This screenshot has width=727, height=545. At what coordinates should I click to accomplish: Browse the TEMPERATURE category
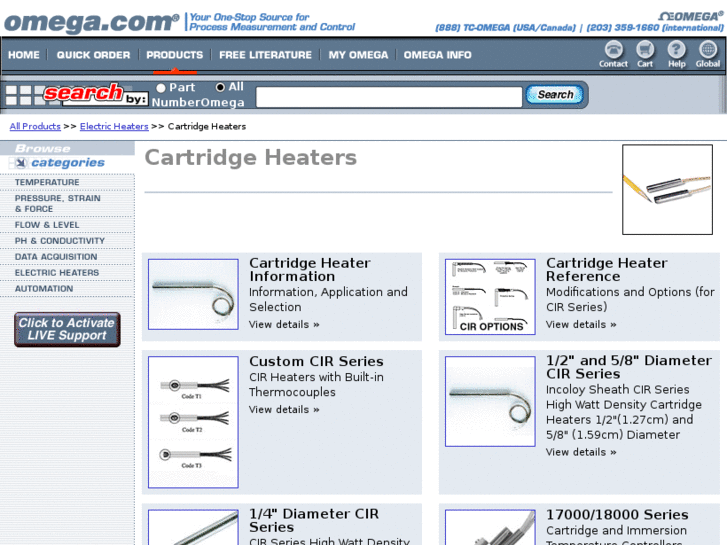pyautogui.click(x=47, y=182)
